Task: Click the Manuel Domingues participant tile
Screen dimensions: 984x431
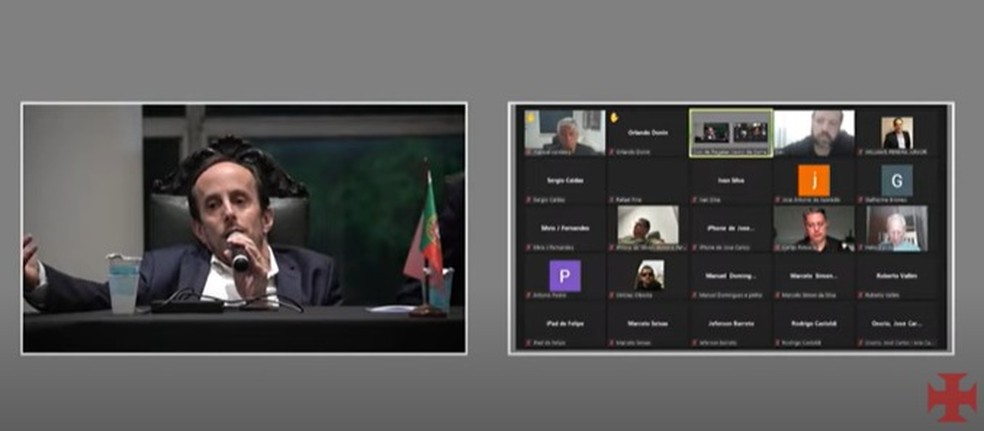Action: coord(730,276)
